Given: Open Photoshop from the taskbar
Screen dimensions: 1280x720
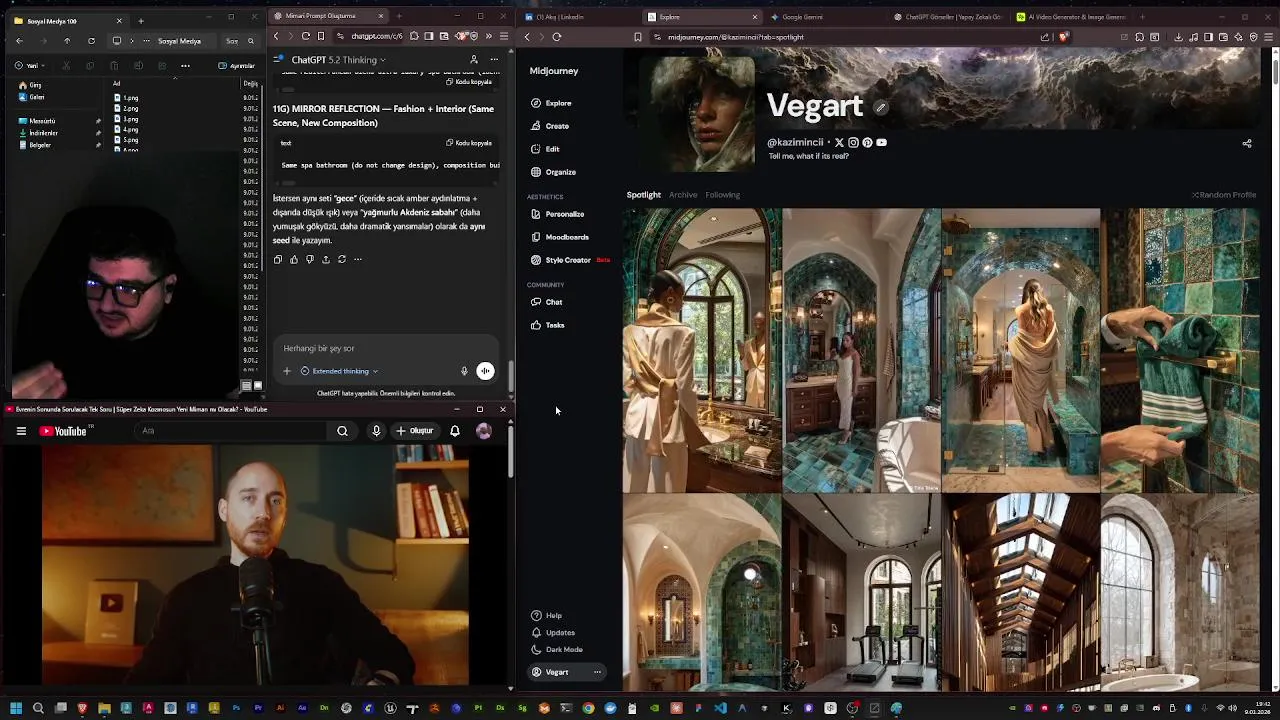Looking at the screenshot, I should click(x=236, y=709).
